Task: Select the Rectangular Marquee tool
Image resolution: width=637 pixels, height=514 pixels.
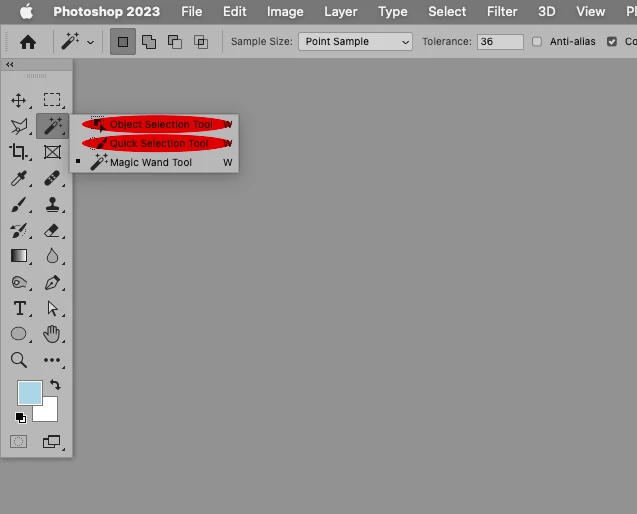Action: (x=52, y=100)
